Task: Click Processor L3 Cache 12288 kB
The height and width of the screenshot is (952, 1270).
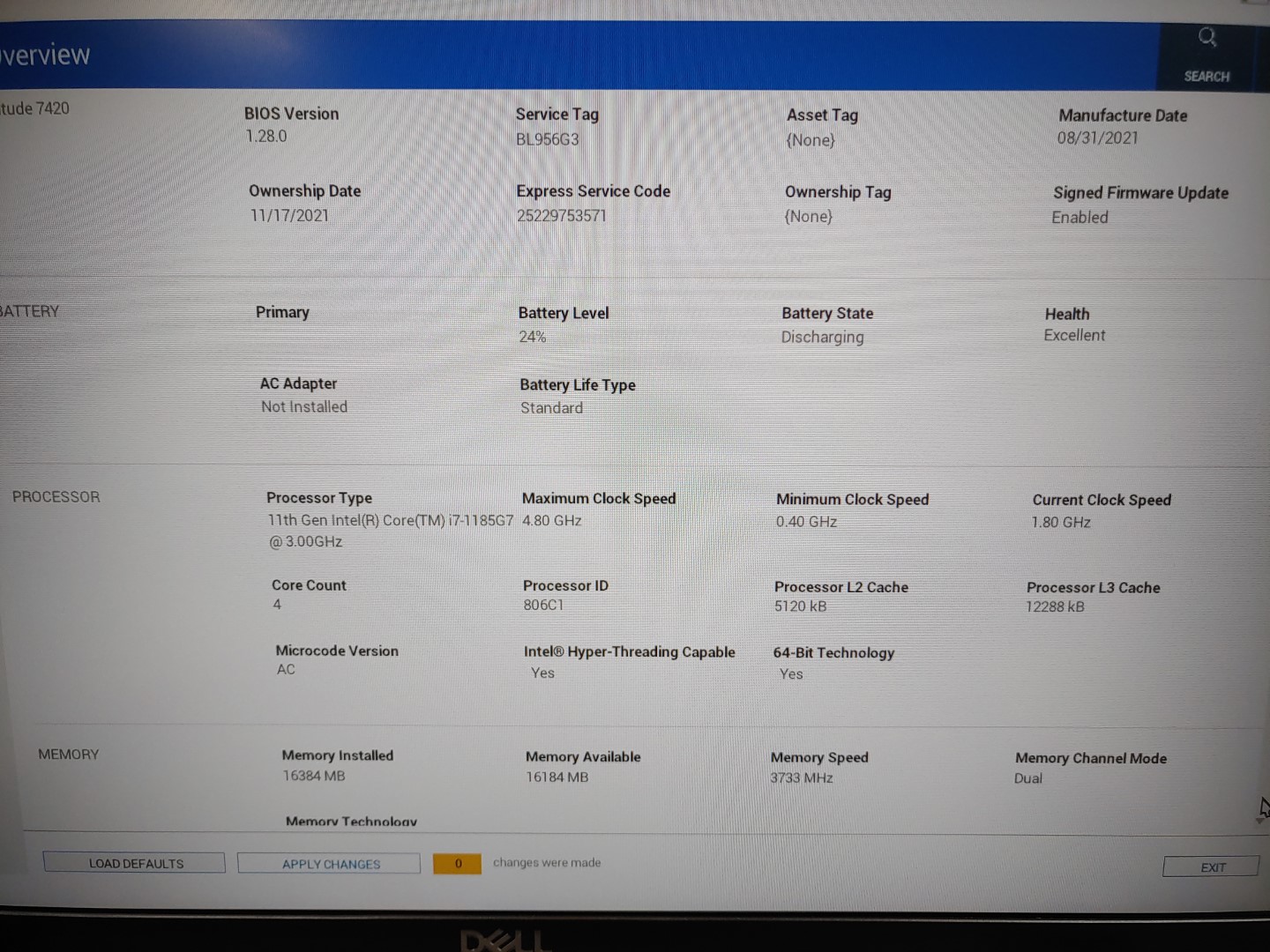Action: [1055, 607]
